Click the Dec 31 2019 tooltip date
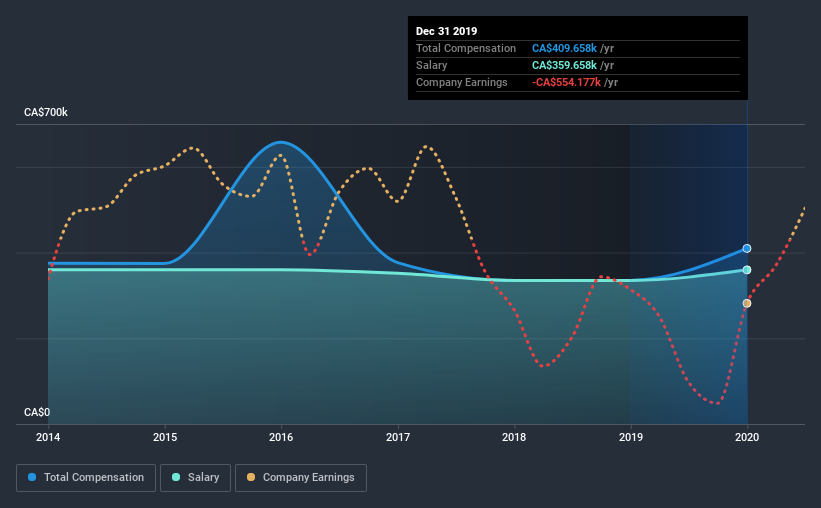This screenshot has height=508, width=821. (447, 31)
